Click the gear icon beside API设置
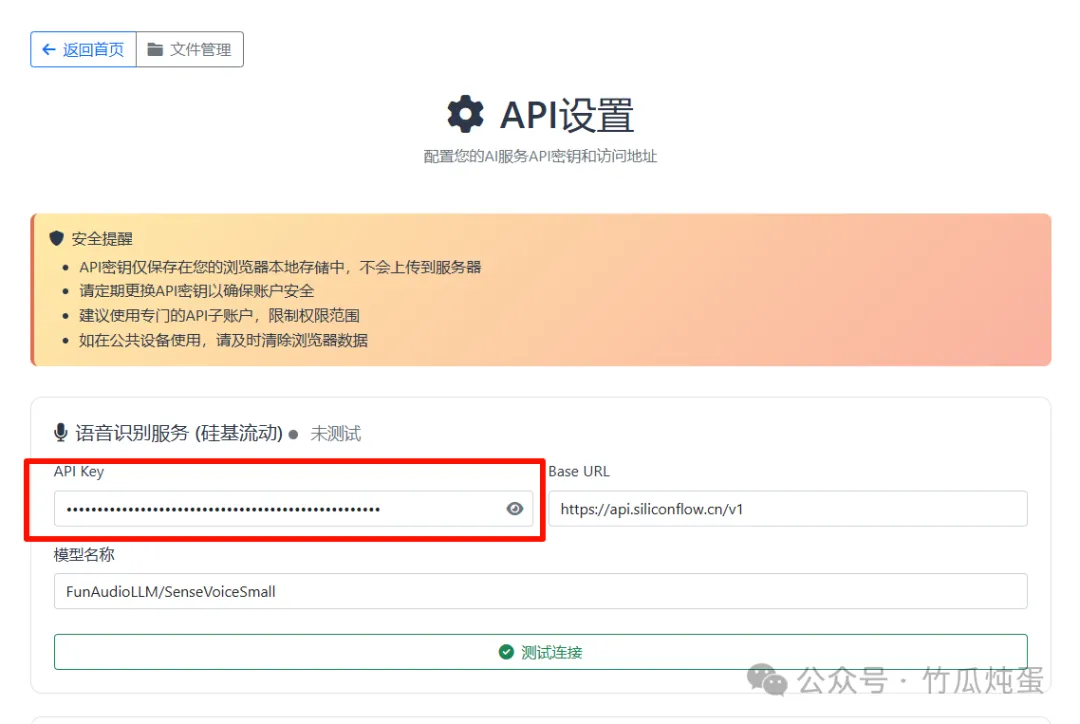This screenshot has width=1080, height=724. click(x=466, y=114)
